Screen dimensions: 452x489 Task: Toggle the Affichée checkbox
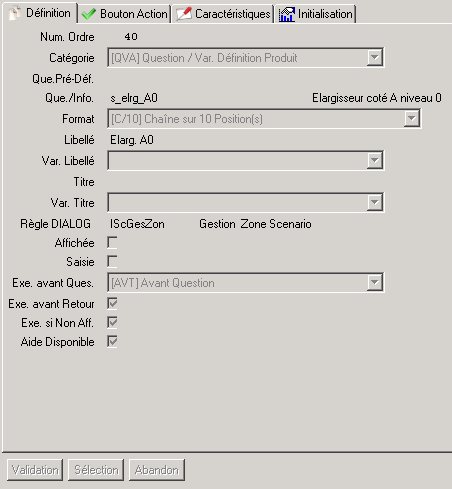pos(112,243)
